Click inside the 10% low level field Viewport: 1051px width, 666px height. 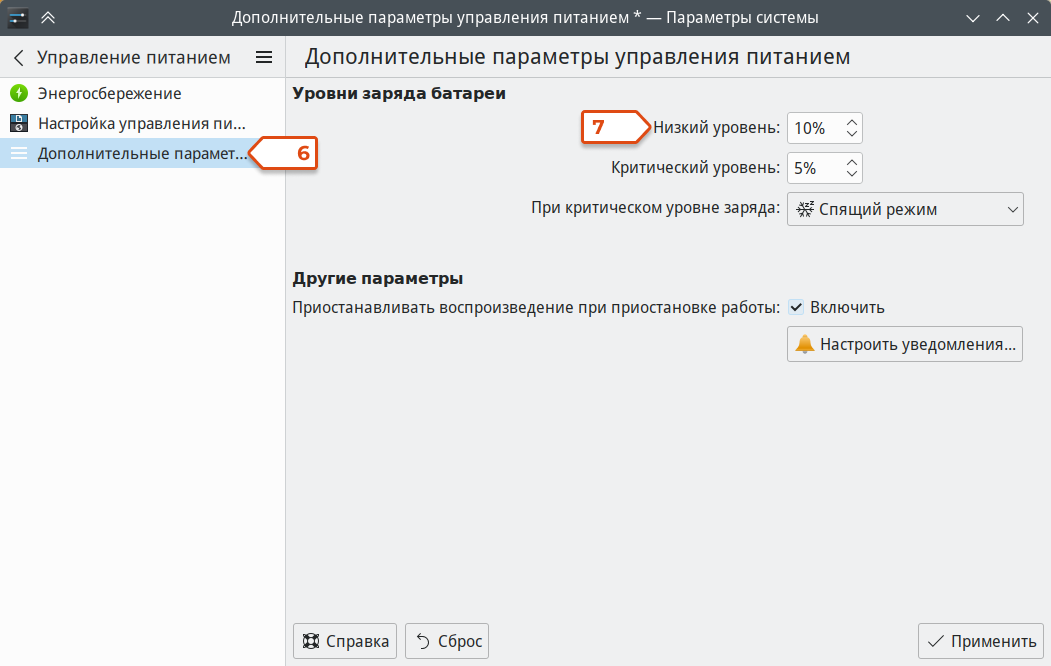point(814,128)
